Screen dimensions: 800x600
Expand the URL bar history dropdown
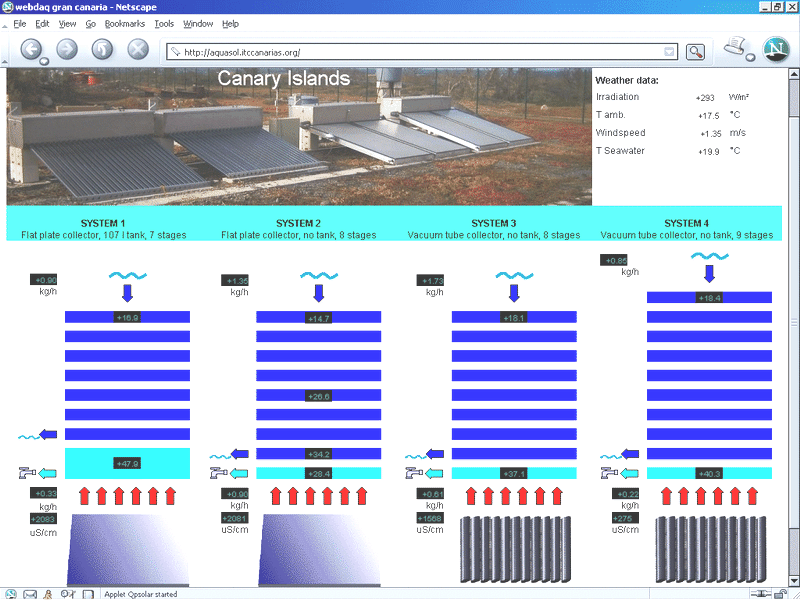click(668, 51)
